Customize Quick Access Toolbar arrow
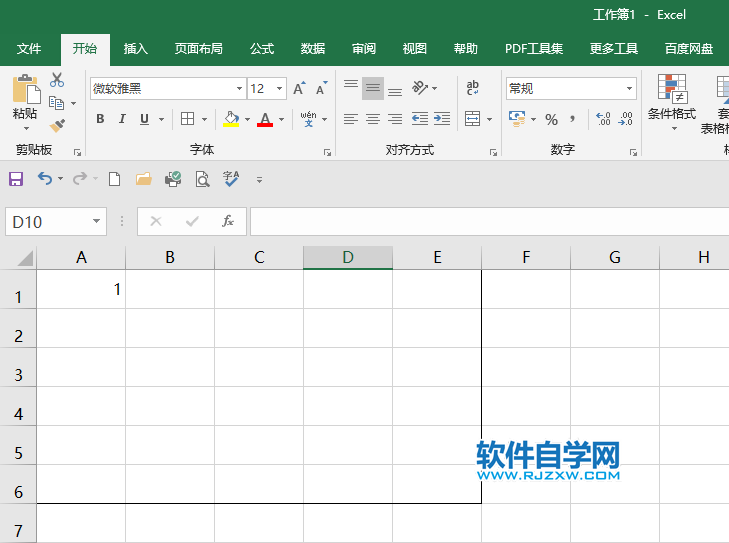 coord(259,179)
